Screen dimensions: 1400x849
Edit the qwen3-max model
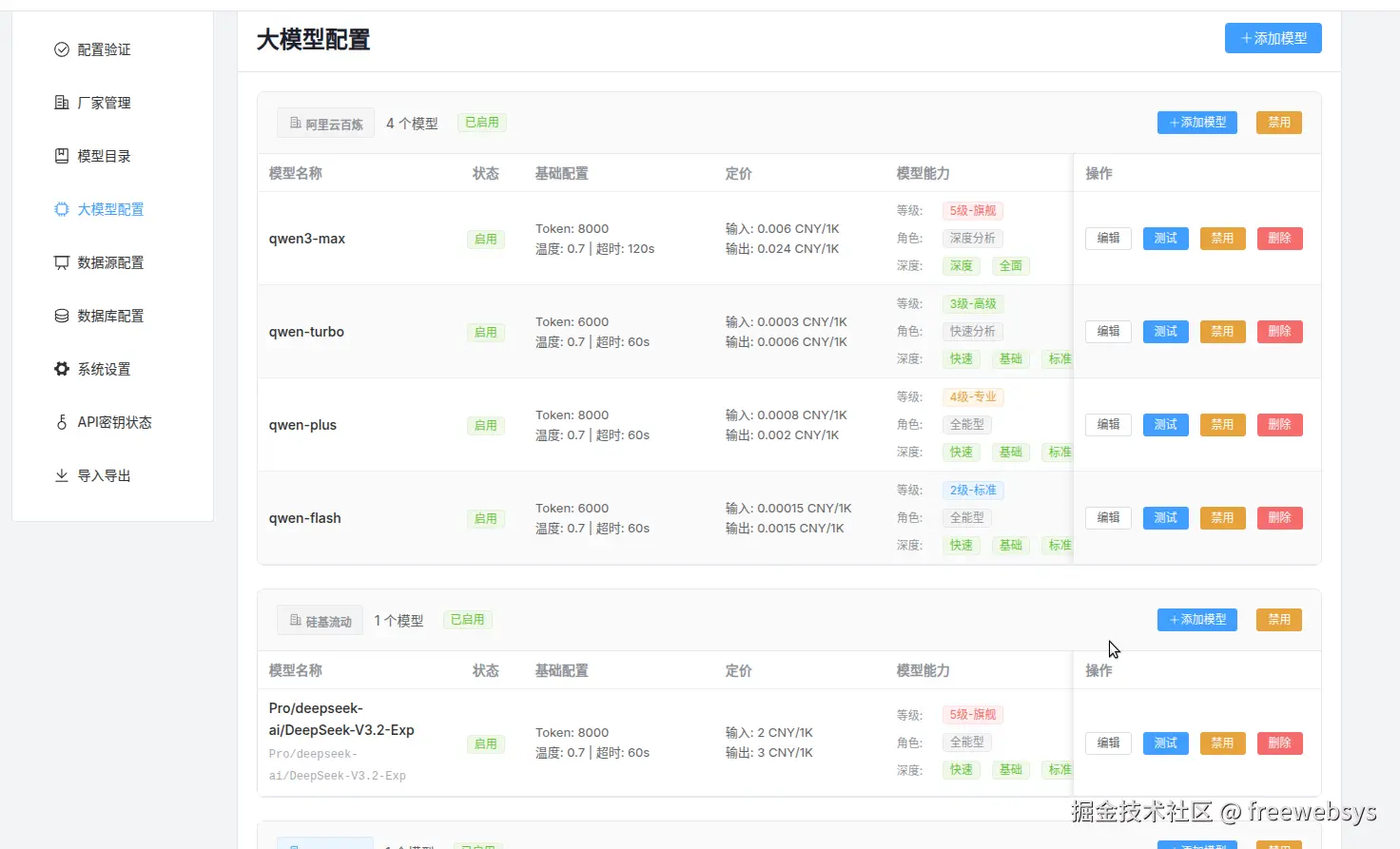pos(1108,239)
